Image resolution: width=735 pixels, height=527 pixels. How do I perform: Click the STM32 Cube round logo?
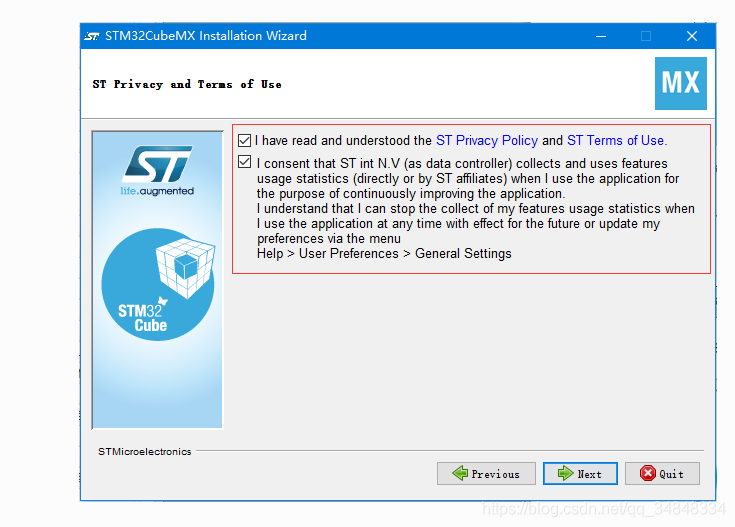[x=158, y=284]
